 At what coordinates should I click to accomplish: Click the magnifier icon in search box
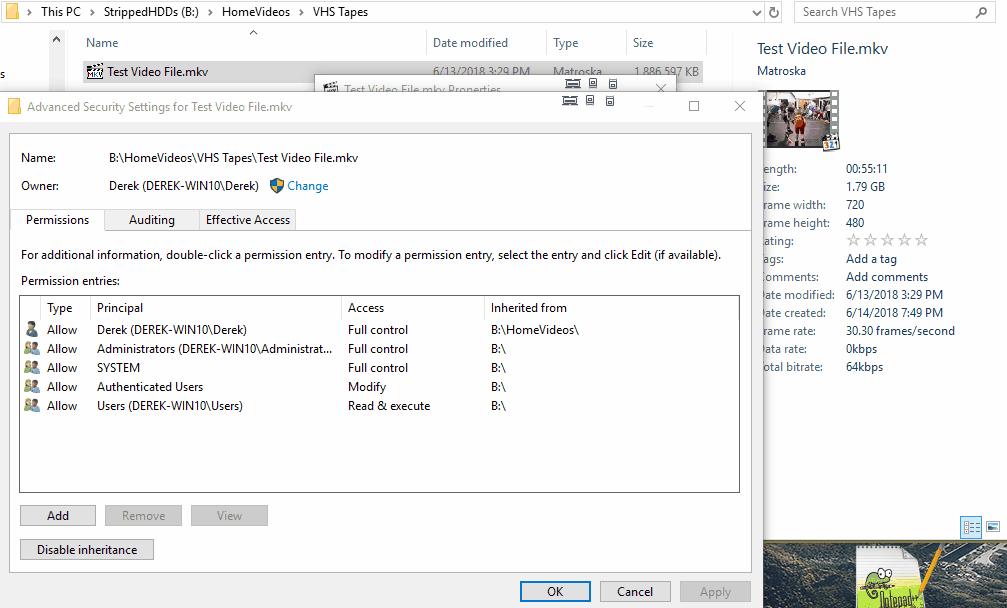(x=981, y=12)
